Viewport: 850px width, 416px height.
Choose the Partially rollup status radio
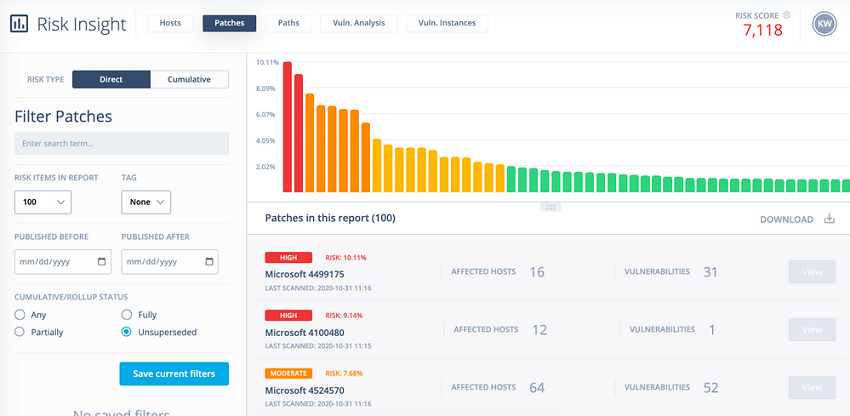click(20, 332)
